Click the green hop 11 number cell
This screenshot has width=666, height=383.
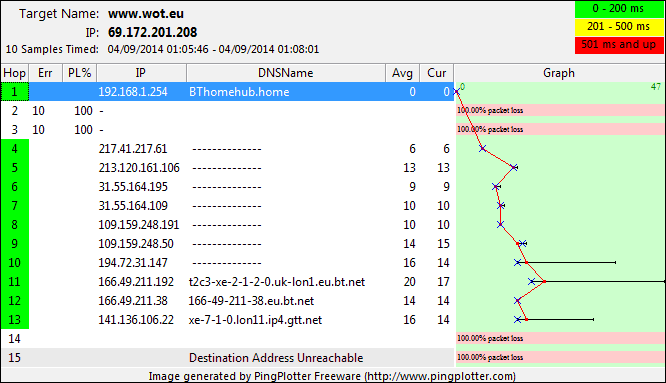(x=15, y=282)
